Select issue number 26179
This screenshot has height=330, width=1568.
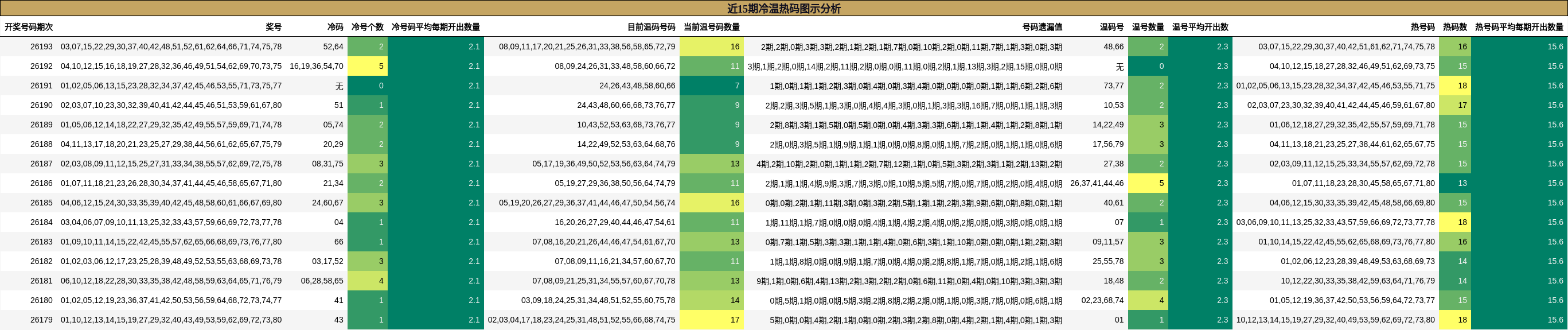tap(41, 320)
